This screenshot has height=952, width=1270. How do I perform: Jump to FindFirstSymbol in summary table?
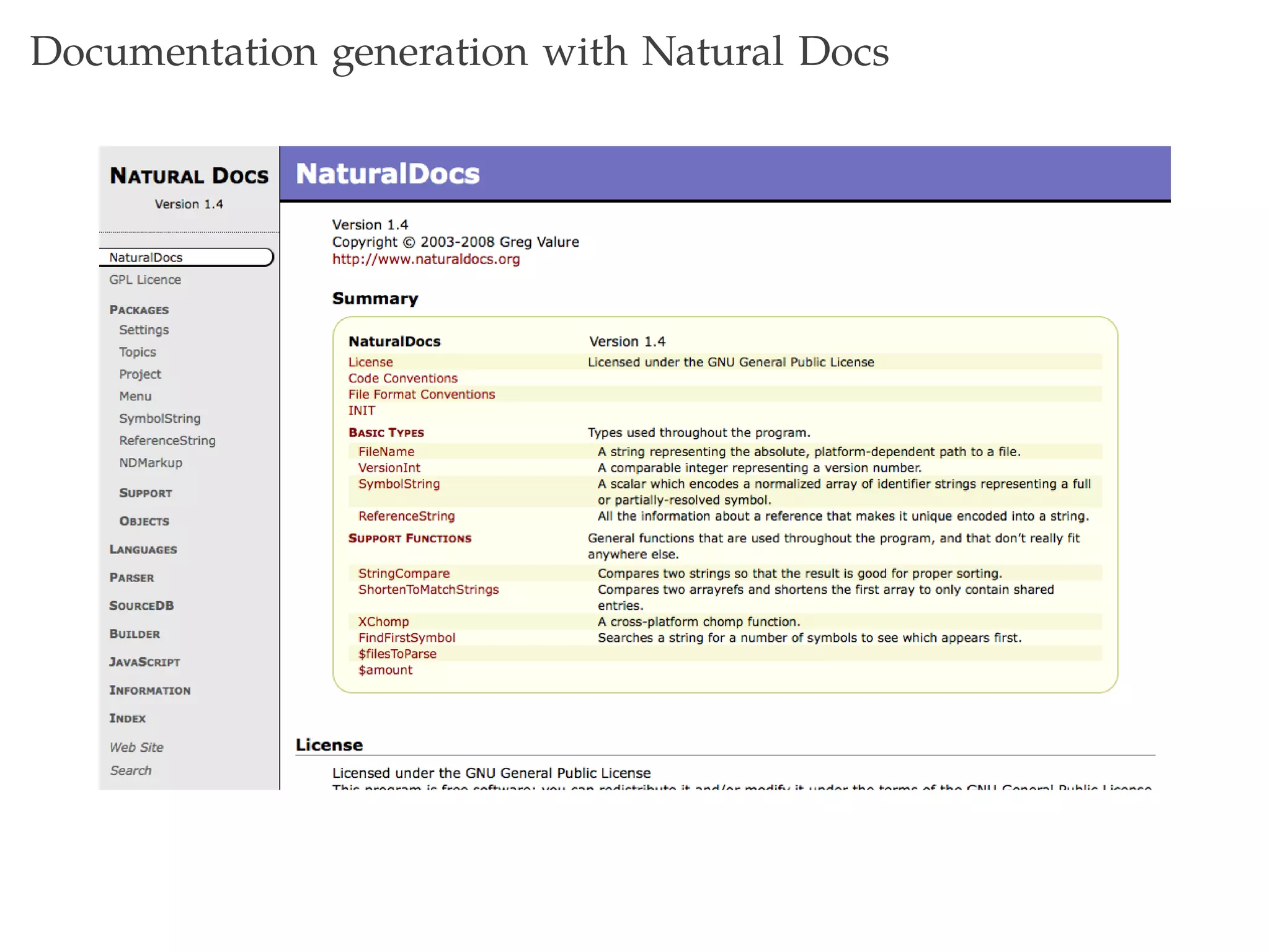406,638
